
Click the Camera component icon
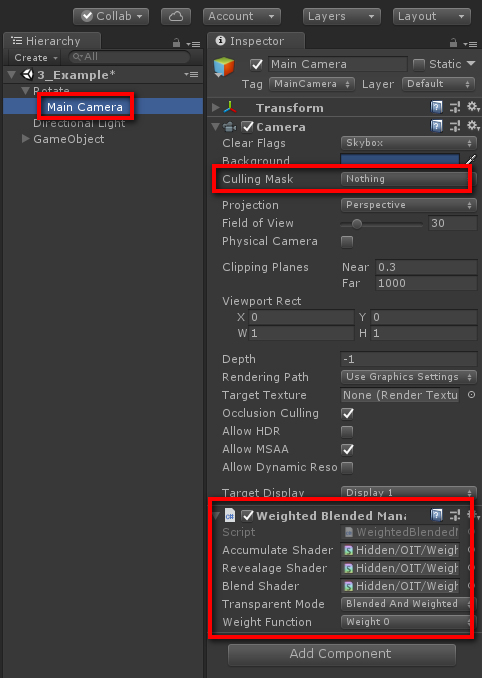pyautogui.click(x=230, y=127)
